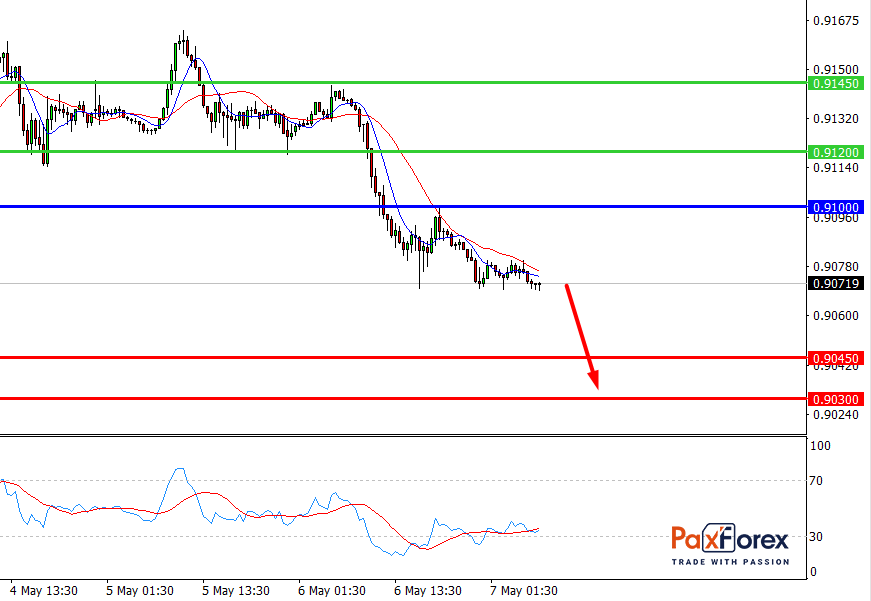Click the RSI 70 level label
The height and width of the screenshot is (601, 871).
(x=816, y=481)
